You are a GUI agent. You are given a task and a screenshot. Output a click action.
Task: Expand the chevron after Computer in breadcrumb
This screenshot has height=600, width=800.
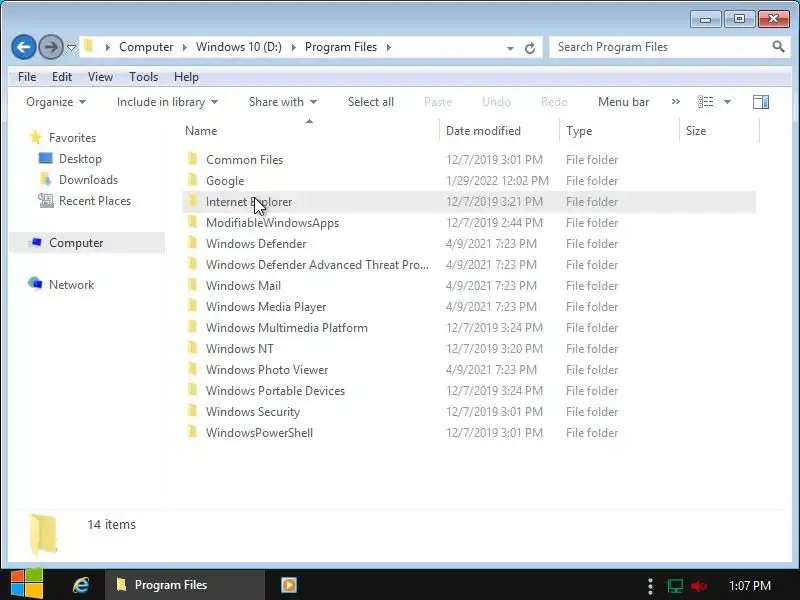185,47
